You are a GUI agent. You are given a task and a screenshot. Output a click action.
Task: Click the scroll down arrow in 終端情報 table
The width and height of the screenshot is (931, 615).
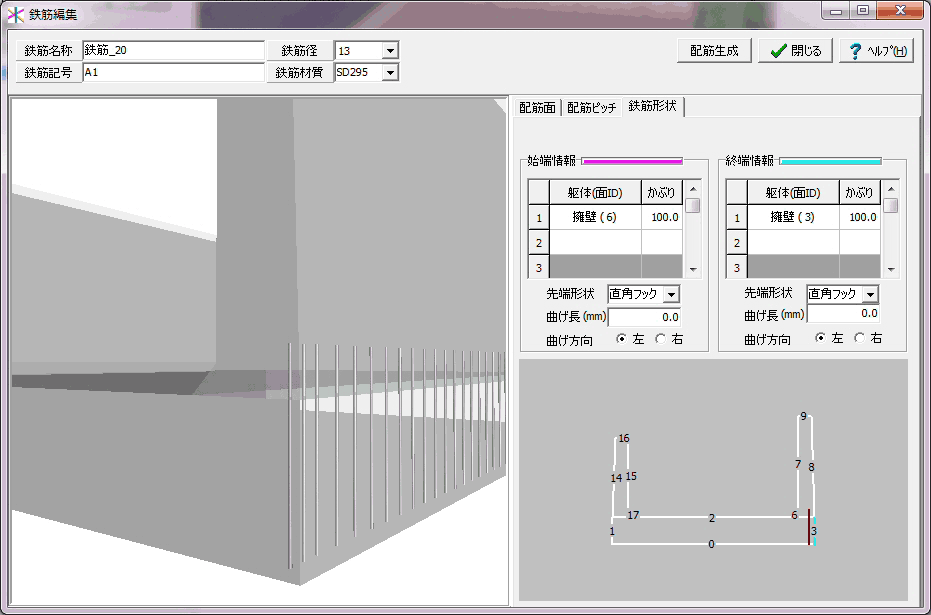[891, 270]
